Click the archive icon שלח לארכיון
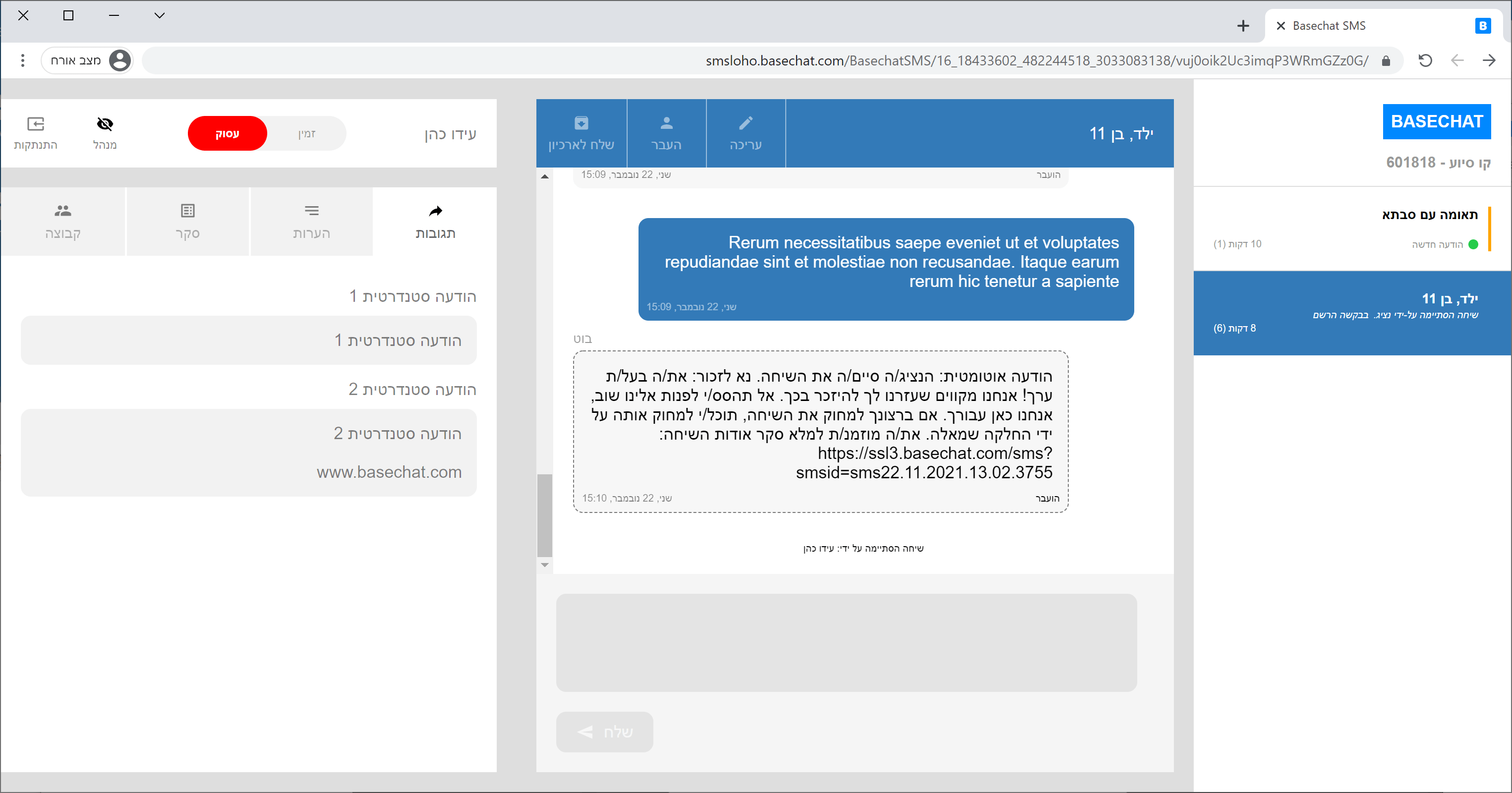The image size is (1512, 793). tap(581, 123)
